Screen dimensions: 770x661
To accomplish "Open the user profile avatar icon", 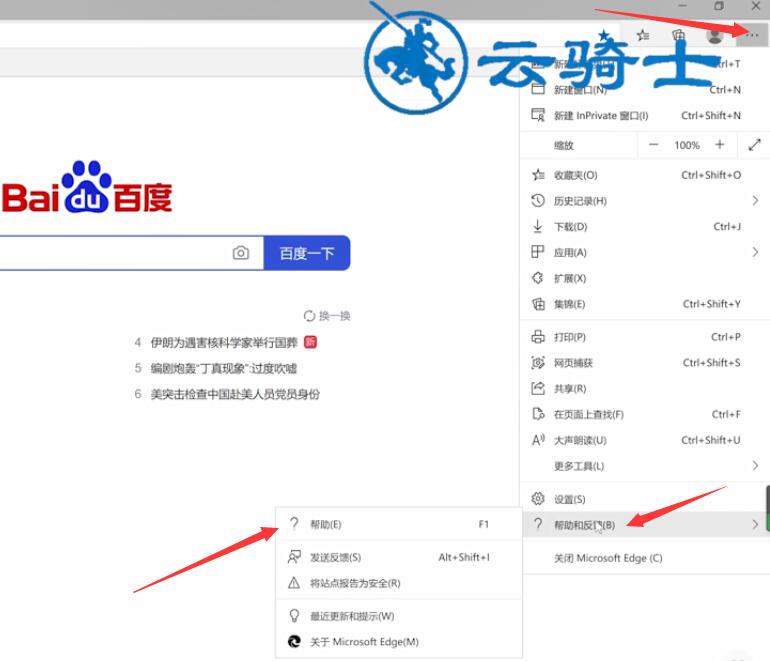I will (x=715, y=35).
